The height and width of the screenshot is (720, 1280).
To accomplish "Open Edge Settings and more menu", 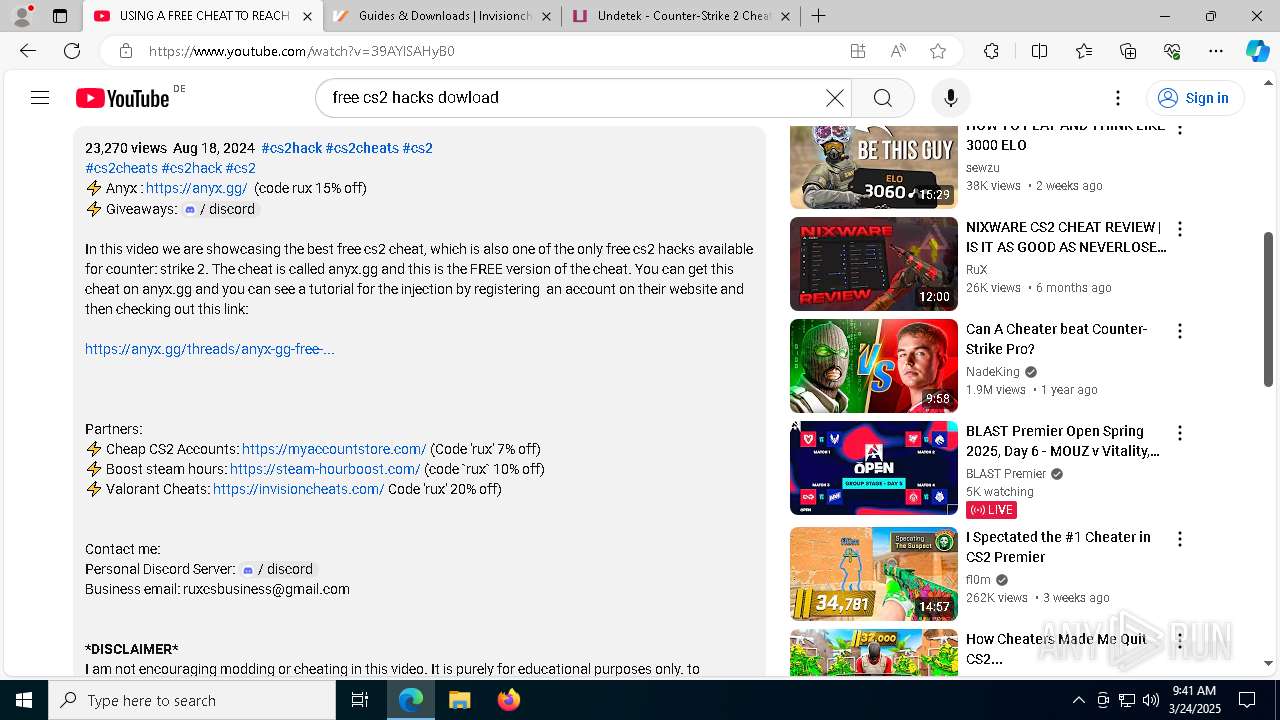I will click(x=1216, y=51).
